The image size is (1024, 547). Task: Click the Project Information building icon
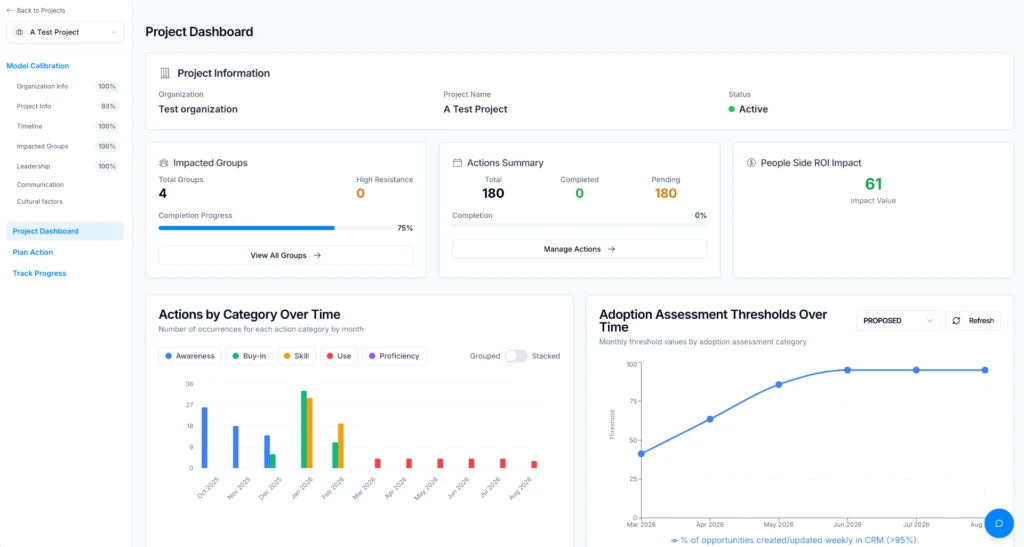point(165,73)
